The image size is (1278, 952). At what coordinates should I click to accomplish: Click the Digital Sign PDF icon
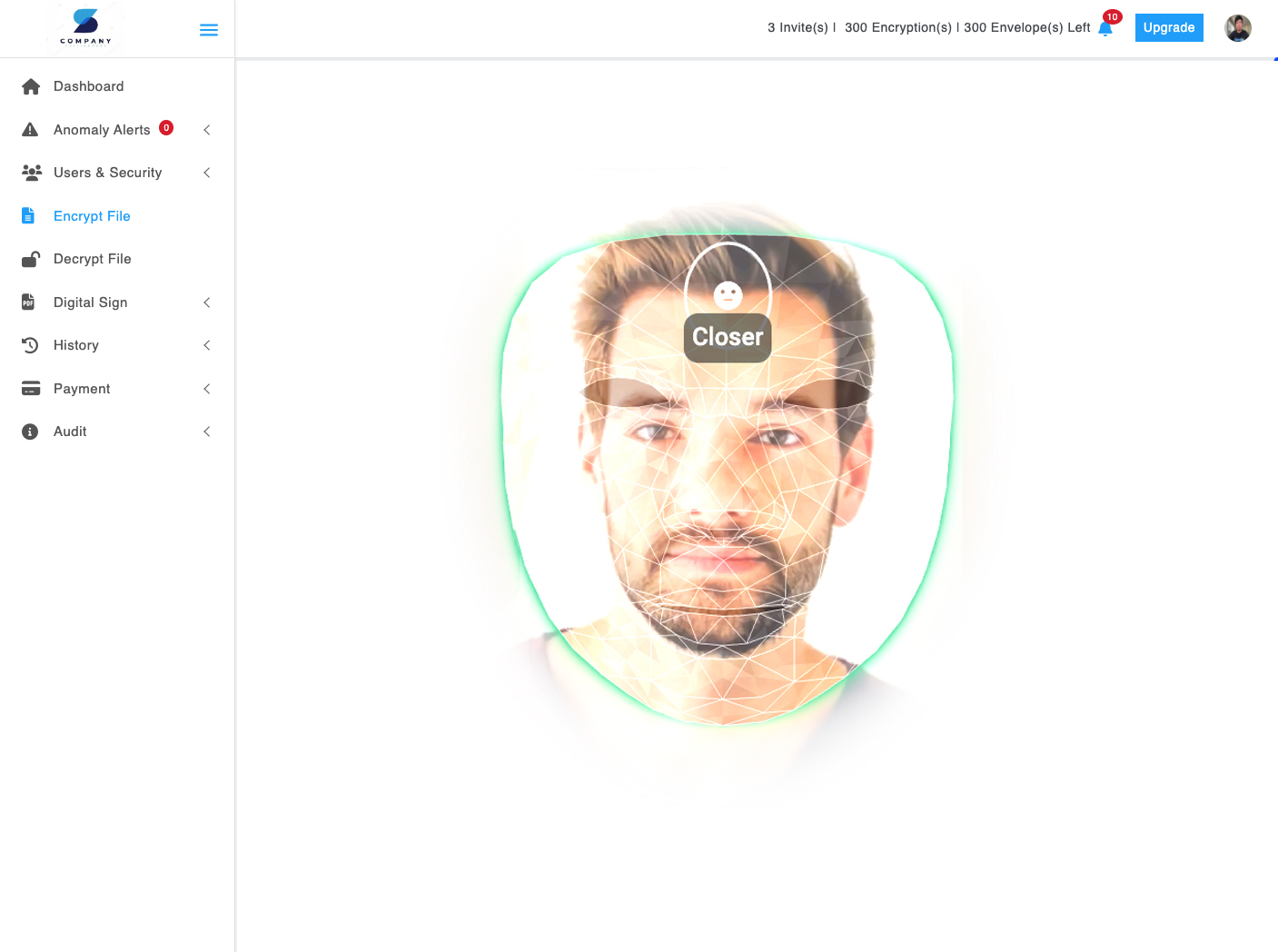click(28, 302)
